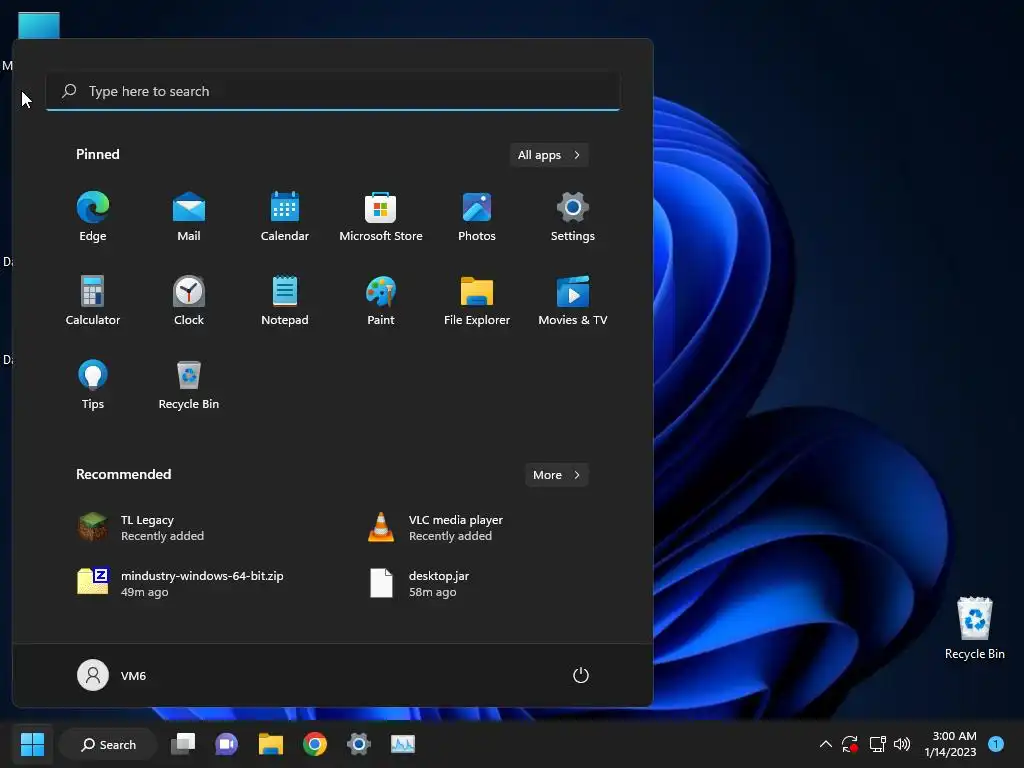The image size is (1024, 768).
Task: Select Recycle Bin on the desktop
Action: coord(974,628)
